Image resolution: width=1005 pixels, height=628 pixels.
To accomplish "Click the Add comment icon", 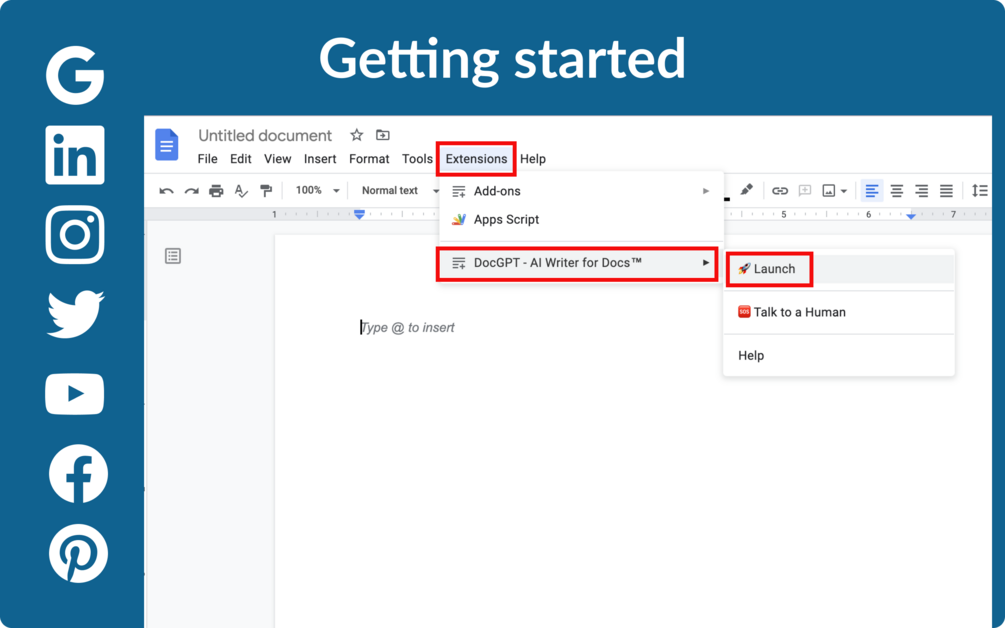I will click(x=804, y=191).
